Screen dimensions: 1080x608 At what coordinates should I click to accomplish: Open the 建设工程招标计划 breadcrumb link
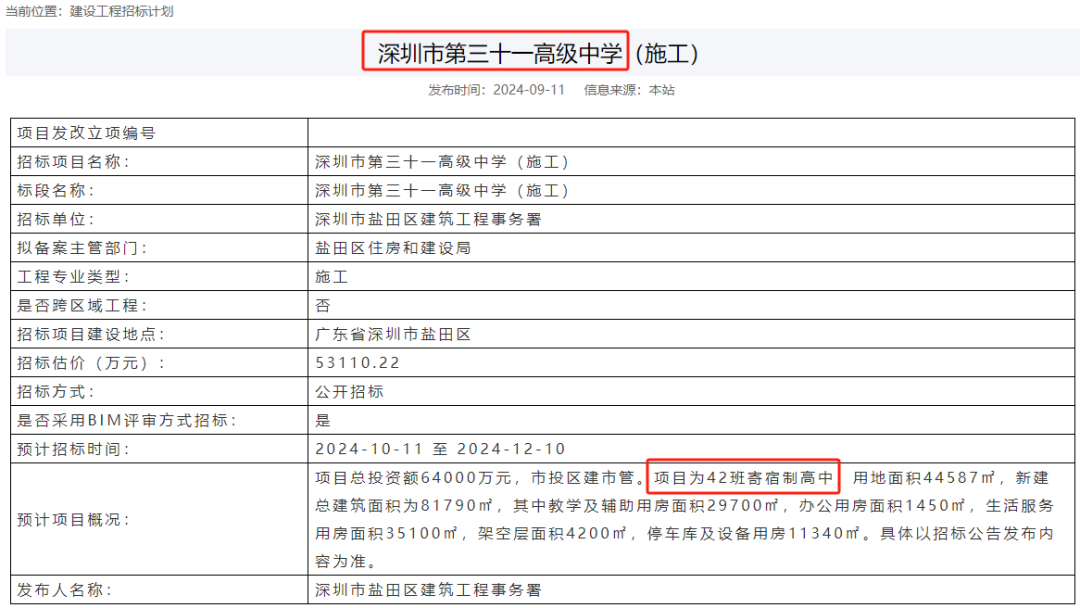[121, 12]
